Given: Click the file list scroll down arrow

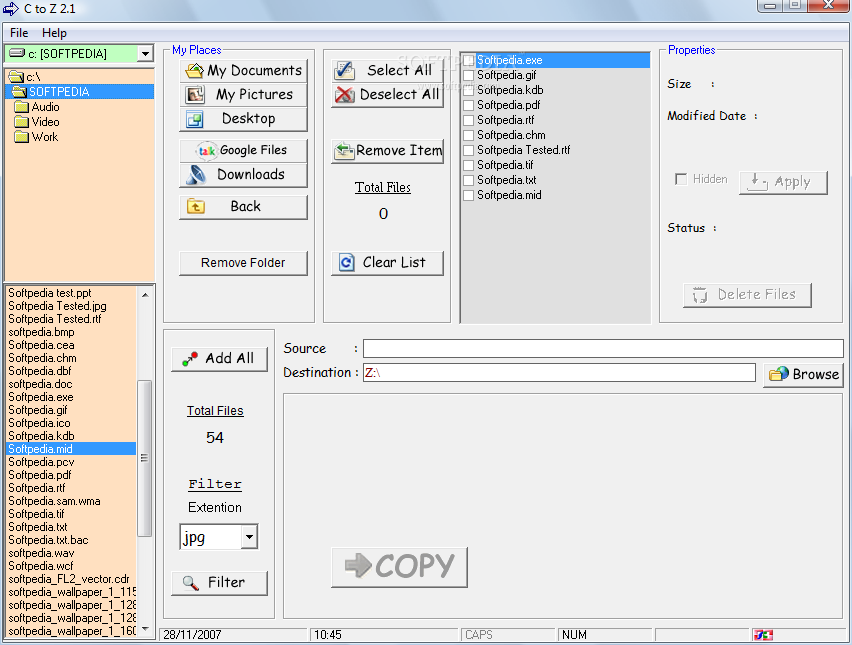Looking at the screenshot, I should (145, 629).
